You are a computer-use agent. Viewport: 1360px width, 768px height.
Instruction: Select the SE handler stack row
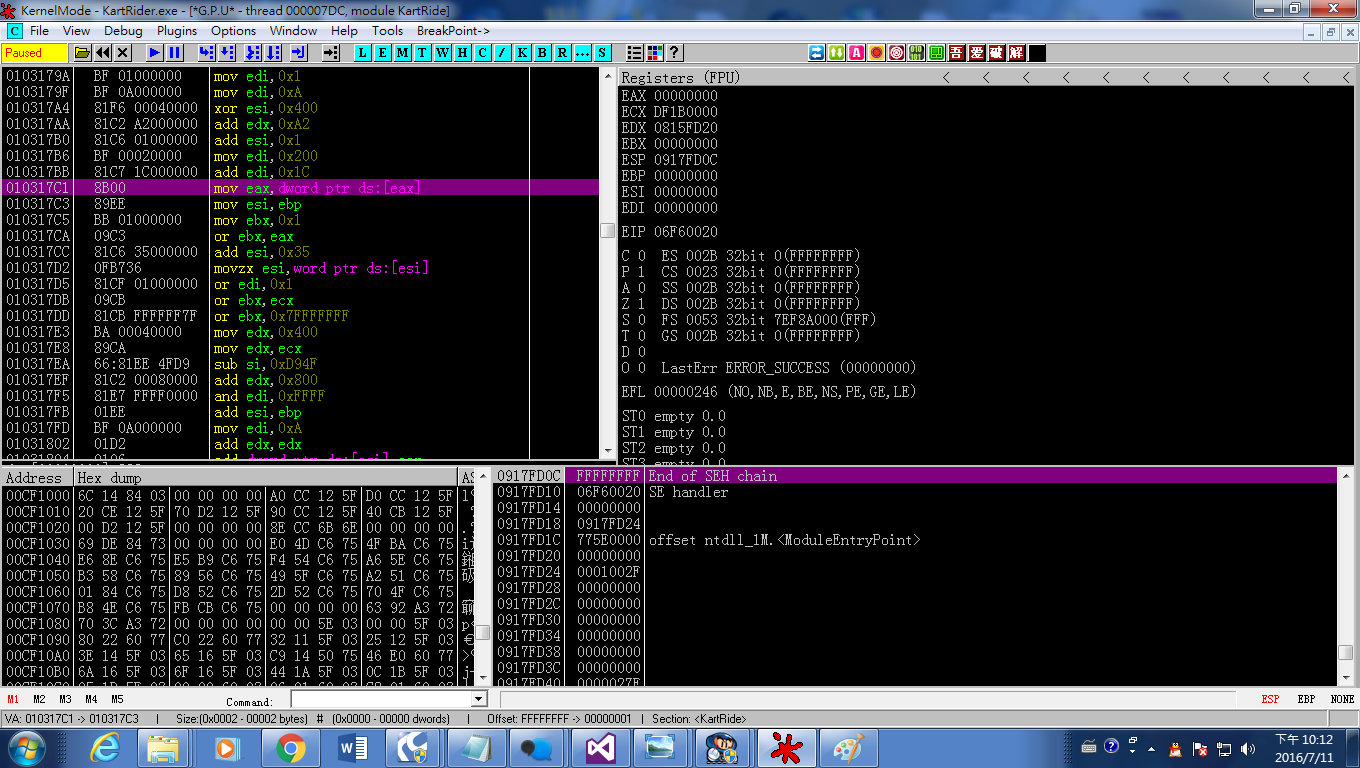click(x=916, y=492)
